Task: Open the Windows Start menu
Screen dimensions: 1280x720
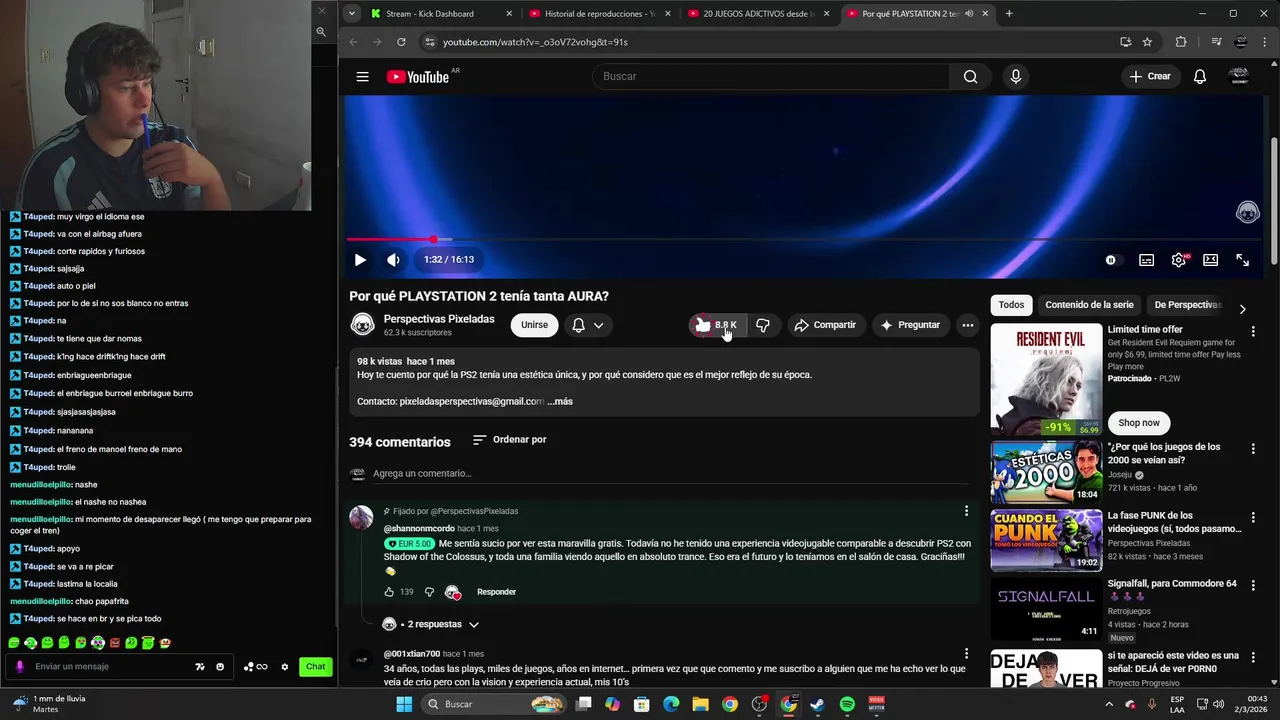Action: [404, 704]
